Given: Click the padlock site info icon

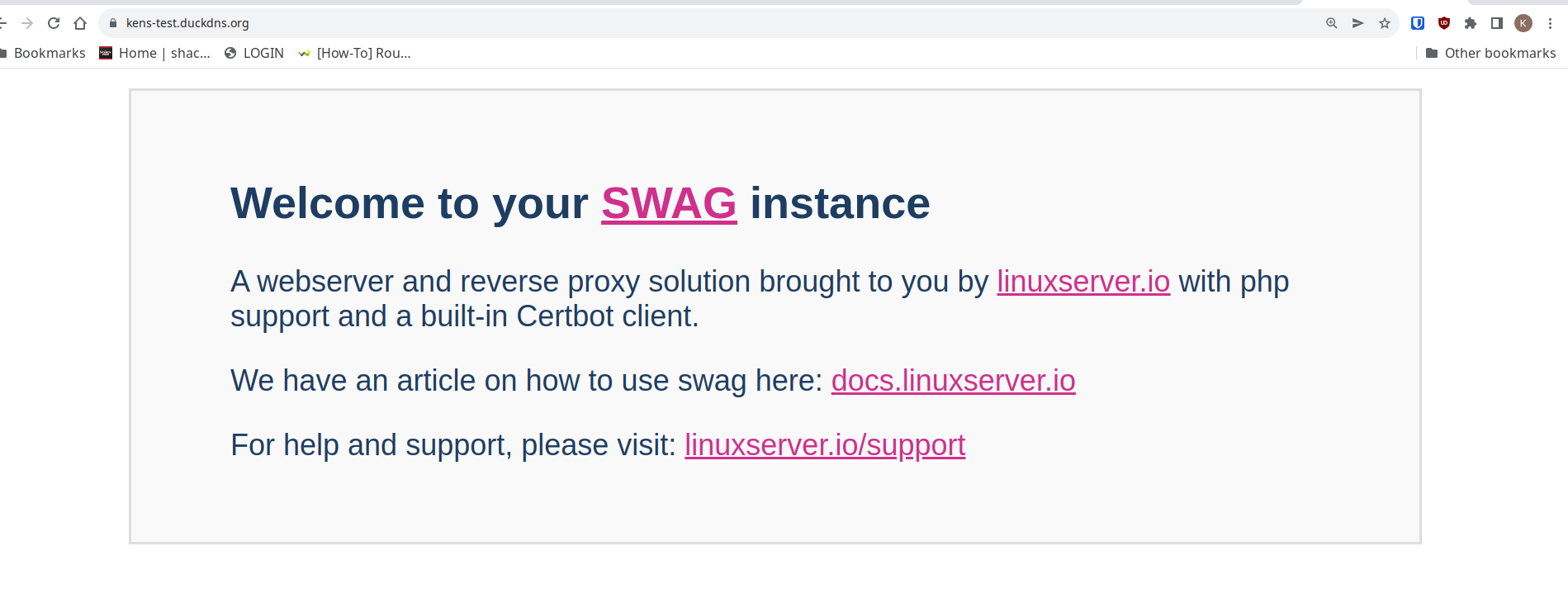Looking at the screenshot, I should point(113,23).
